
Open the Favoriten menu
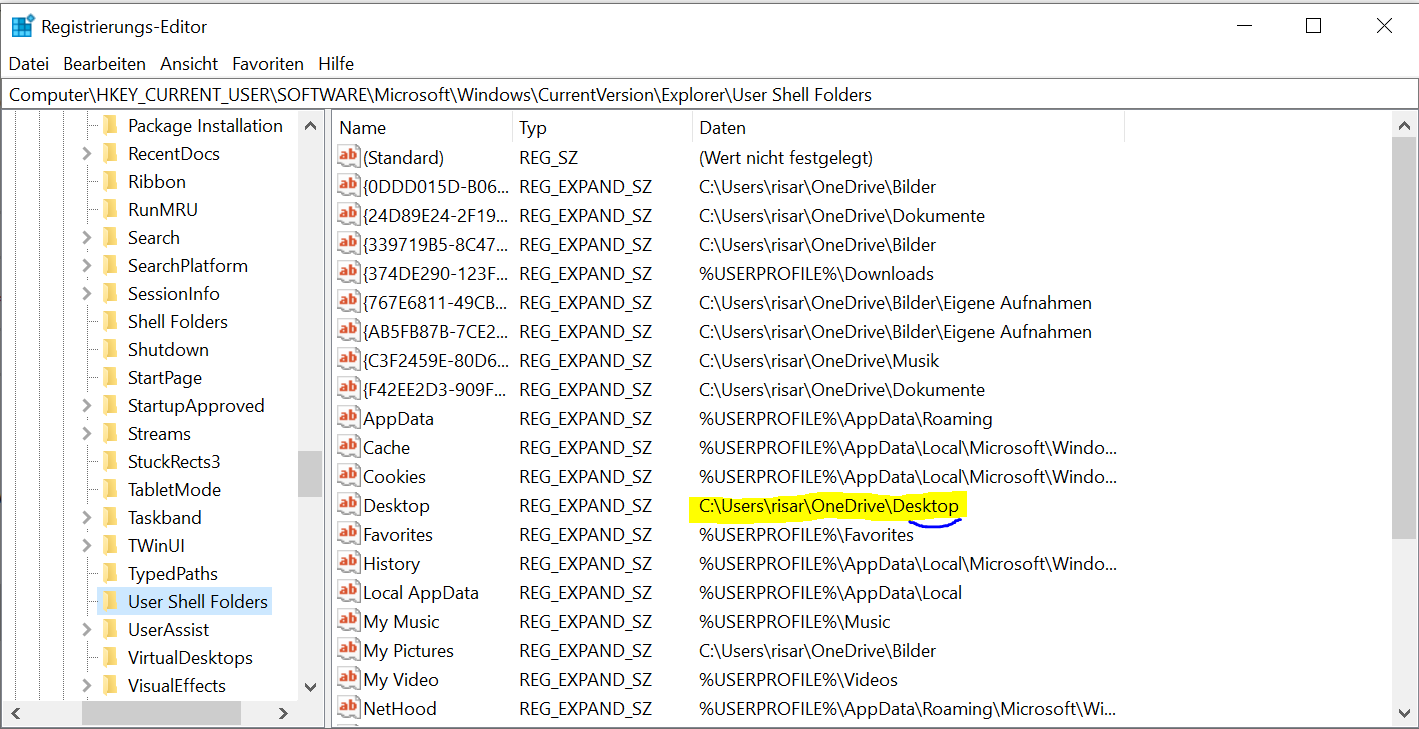tap(268, 63)
